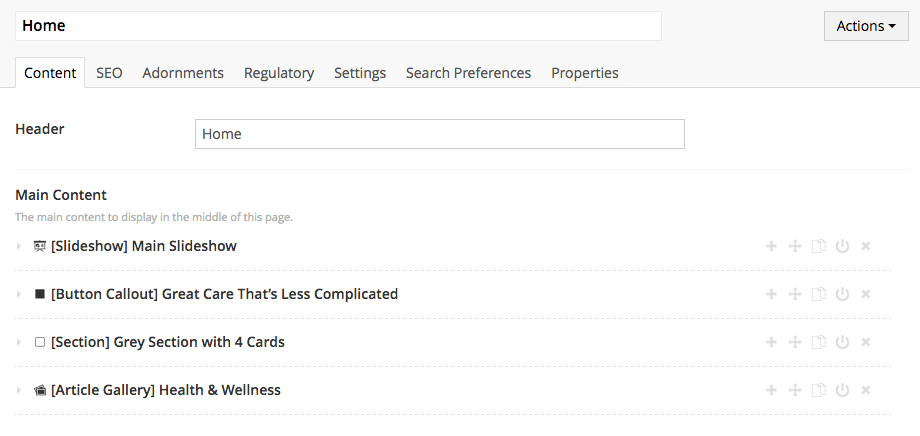Screen dimensions: 920x436
Task: Click the Article Gallery Health & Wellness title
Action: pyautogui.click(x=165, y=390)
